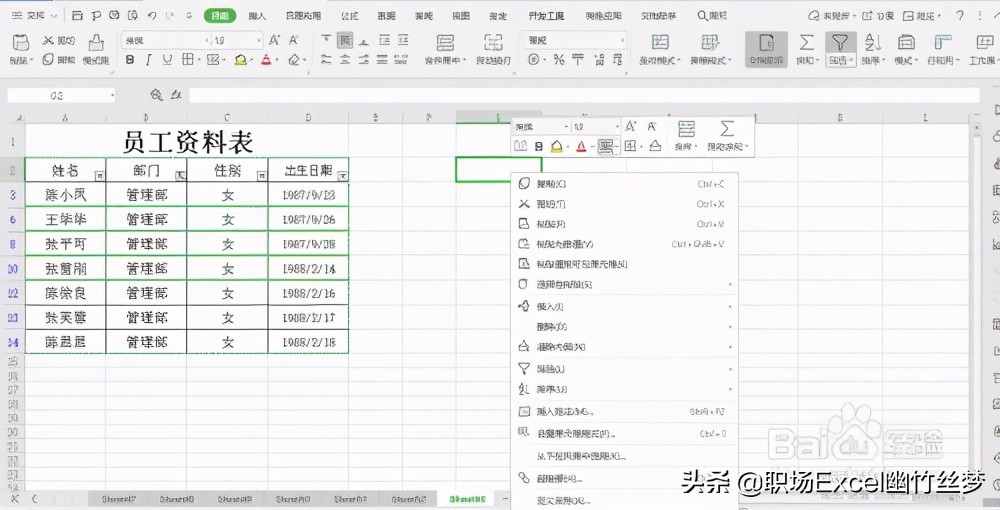The width and height of the screenshot is (1000, 510).
Task: Click the ribbon eraser Clear icon
Action: [294, 59]
